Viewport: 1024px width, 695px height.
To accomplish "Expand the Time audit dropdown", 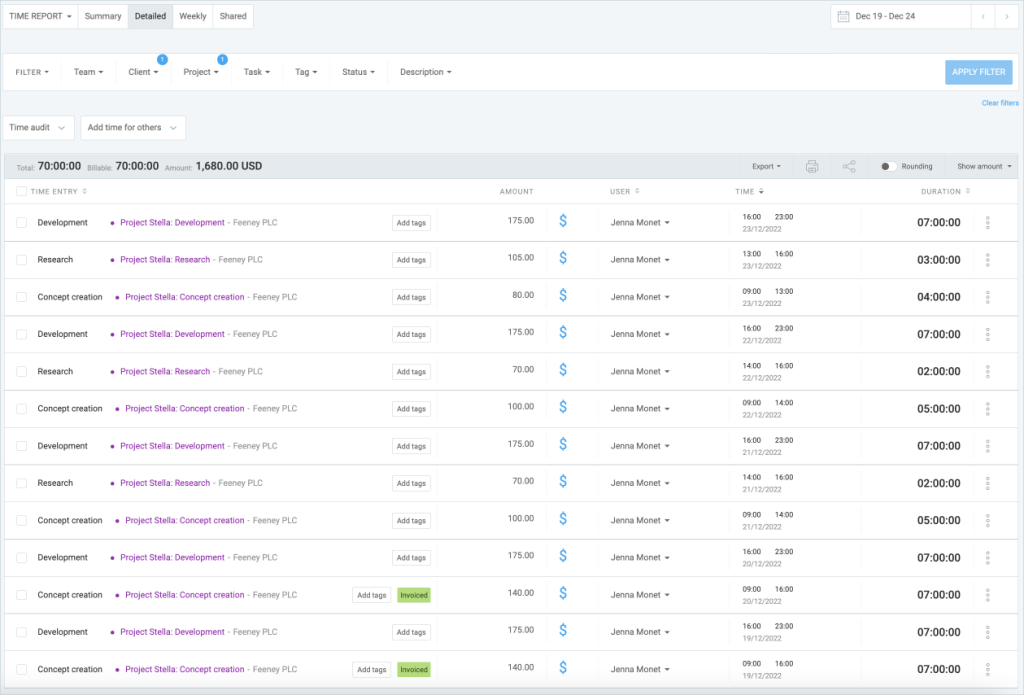I will (x=38, y=127).
